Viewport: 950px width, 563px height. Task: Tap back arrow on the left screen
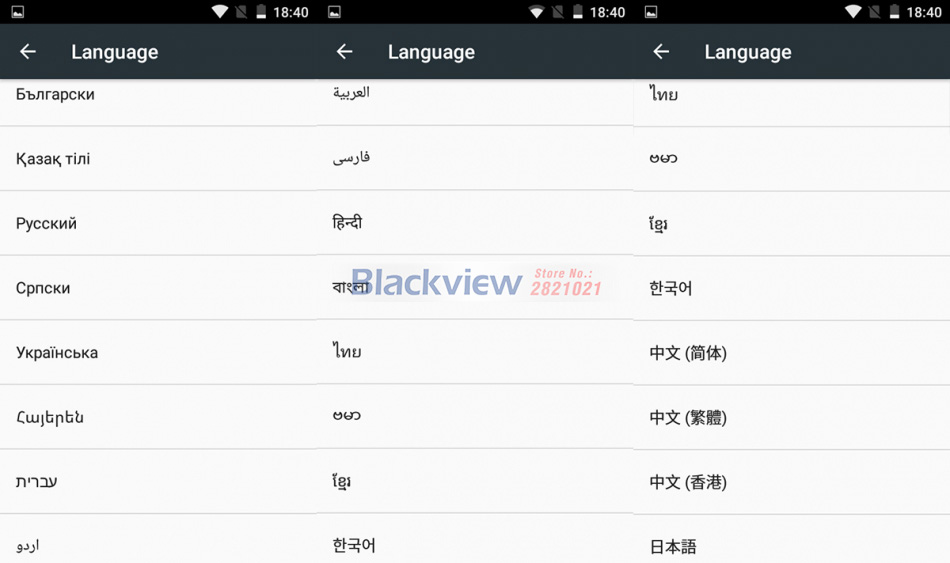(x=28, y=52)
